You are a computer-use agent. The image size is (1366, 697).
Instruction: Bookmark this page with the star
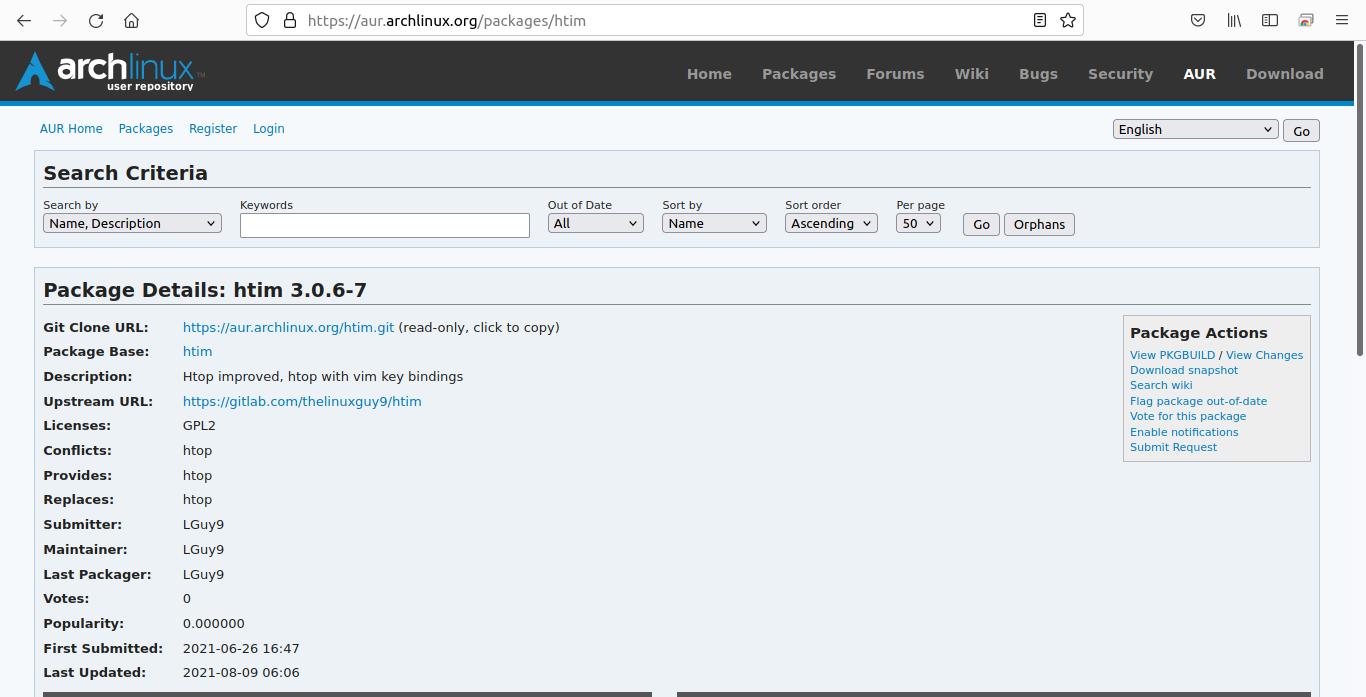tap(1068, 20)
